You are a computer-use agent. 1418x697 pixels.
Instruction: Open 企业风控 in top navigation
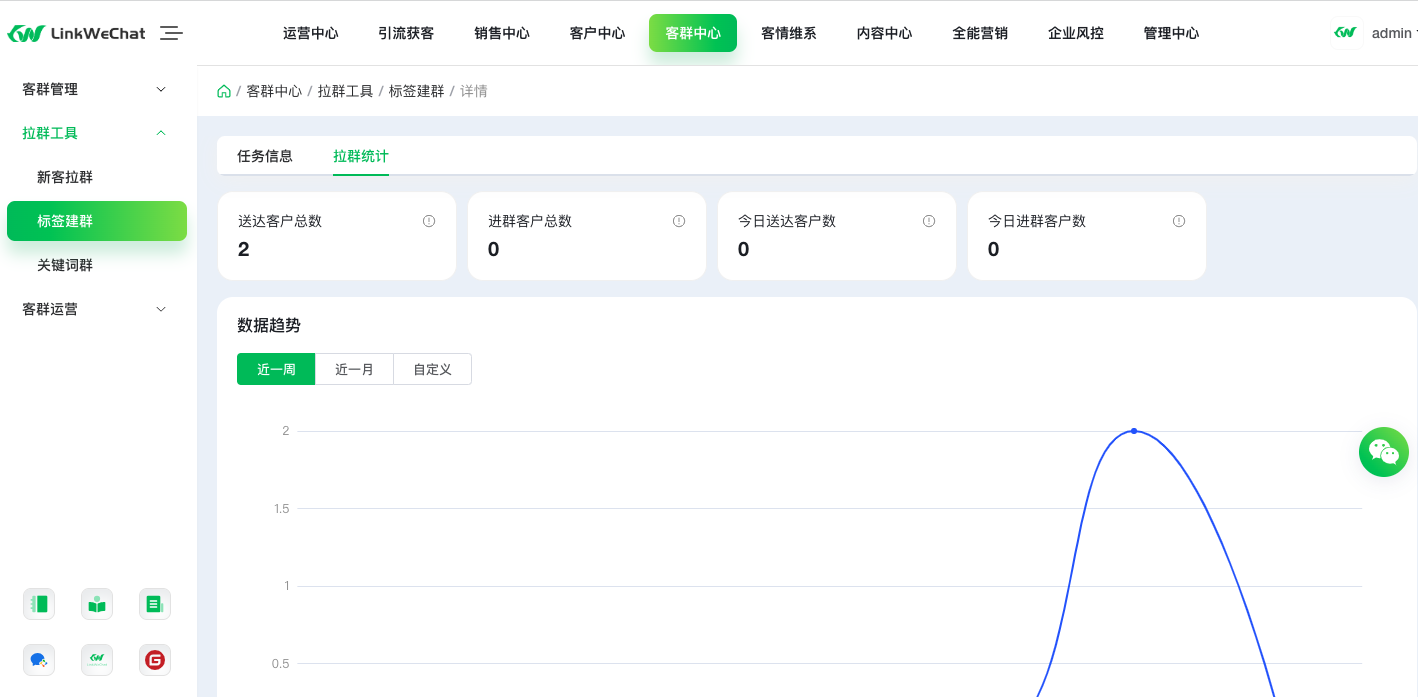[1076, 33]
